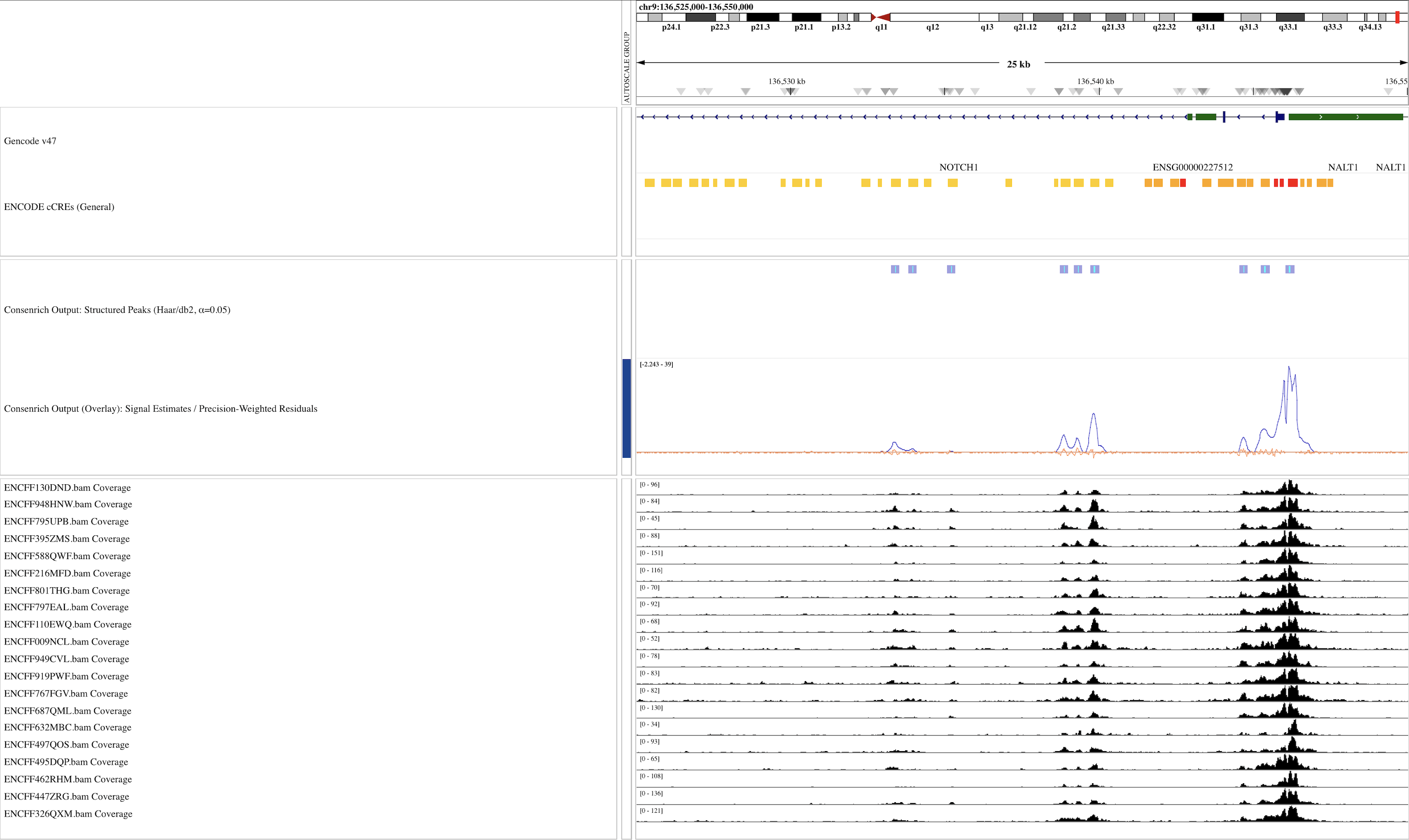Click the large green NALT1 gene block
This screenshot has width=1409, height=840.
pos(1345,117)
